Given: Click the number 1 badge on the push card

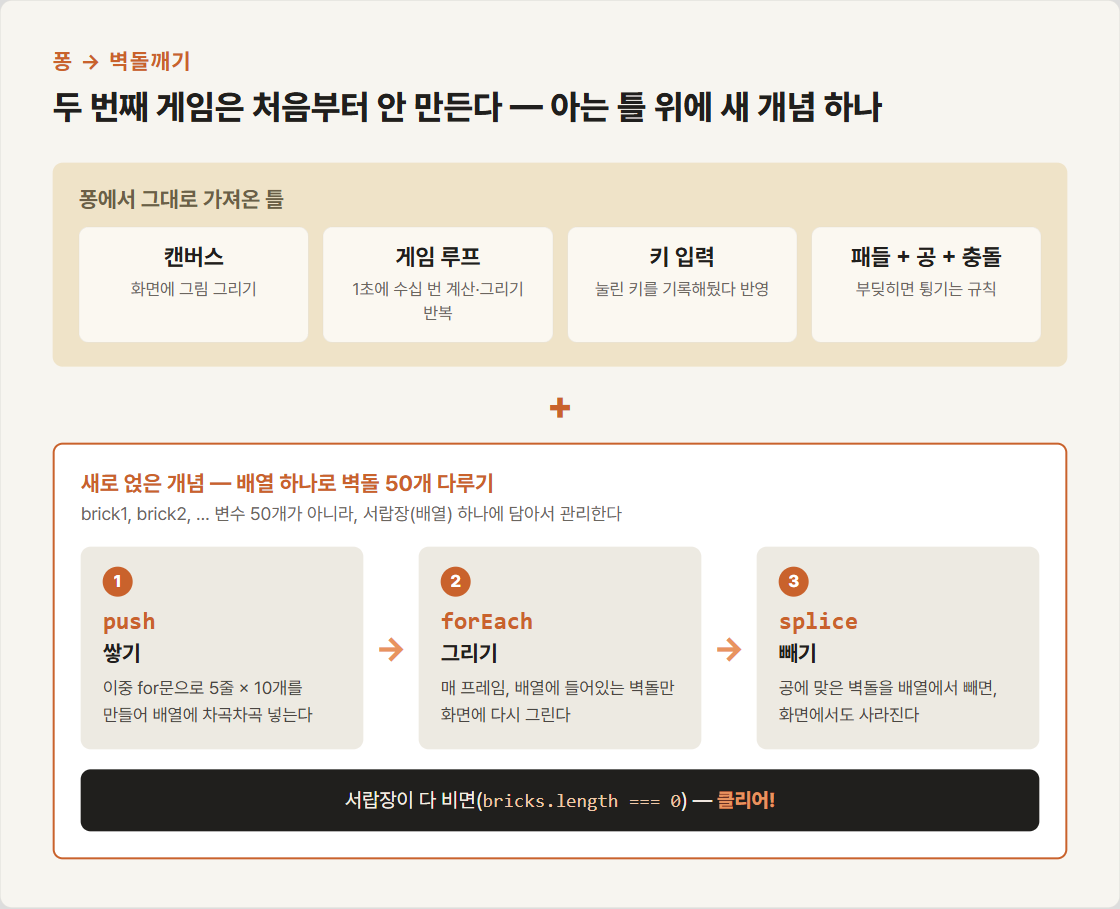Looking at the screenshot, I should [x=118, y=581].
